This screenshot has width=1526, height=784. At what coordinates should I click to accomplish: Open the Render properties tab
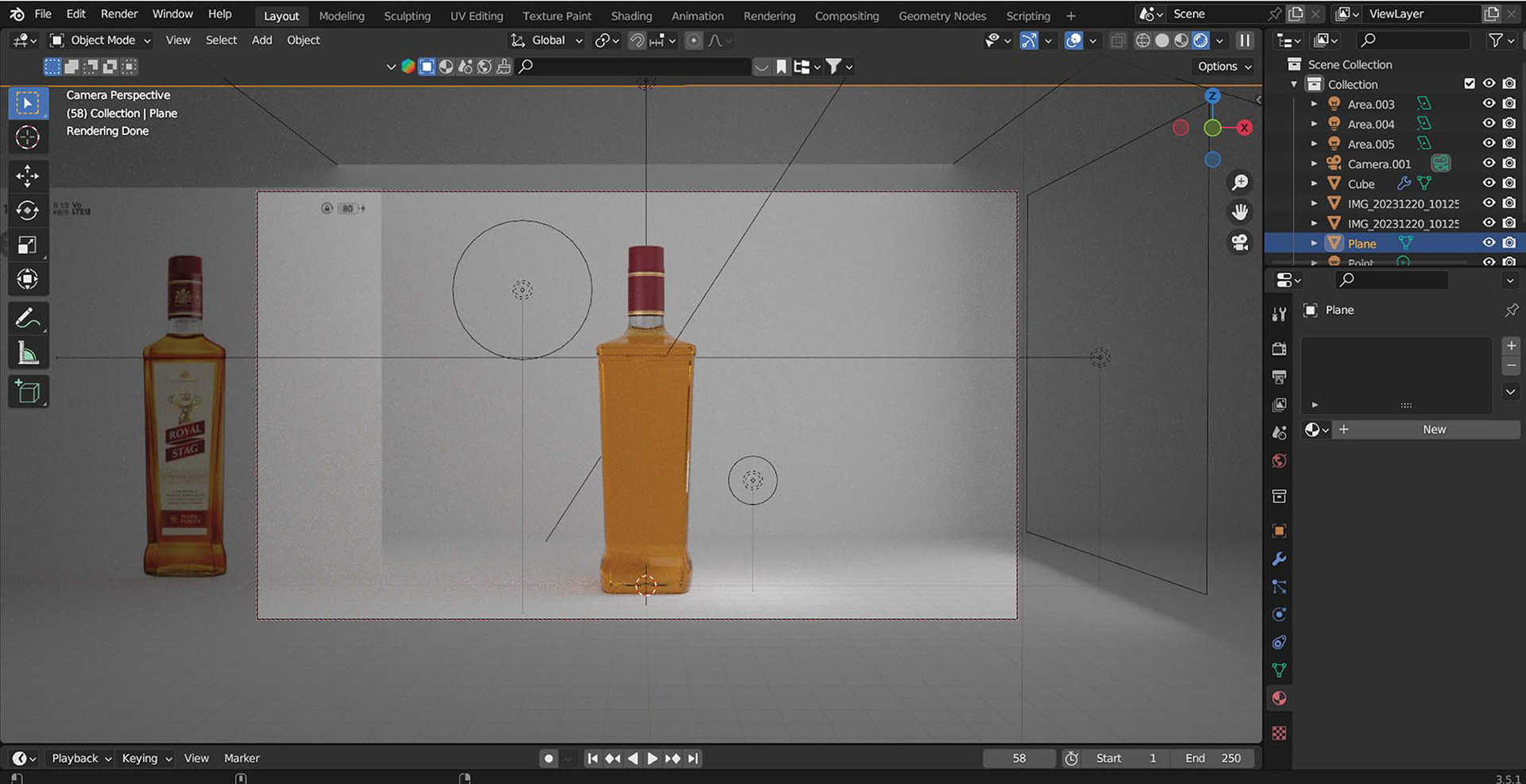click(x=1279, y=349)
